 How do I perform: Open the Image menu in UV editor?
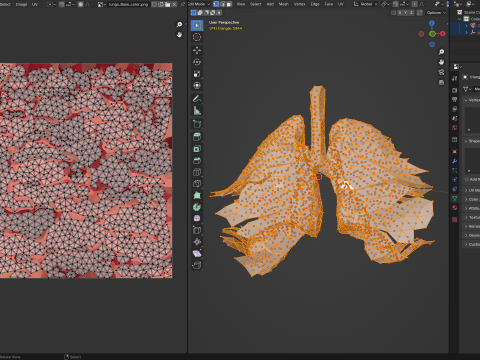[21, 4]
